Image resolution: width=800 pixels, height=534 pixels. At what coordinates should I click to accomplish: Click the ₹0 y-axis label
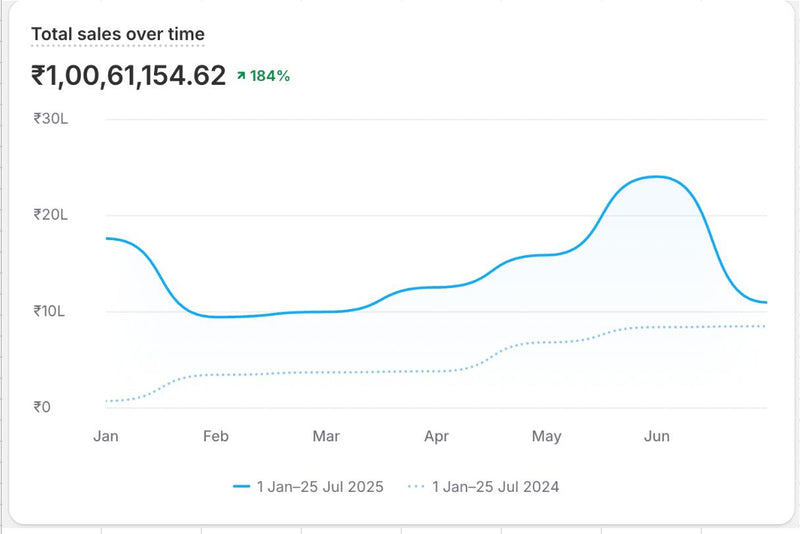click(x=42, y=407)
